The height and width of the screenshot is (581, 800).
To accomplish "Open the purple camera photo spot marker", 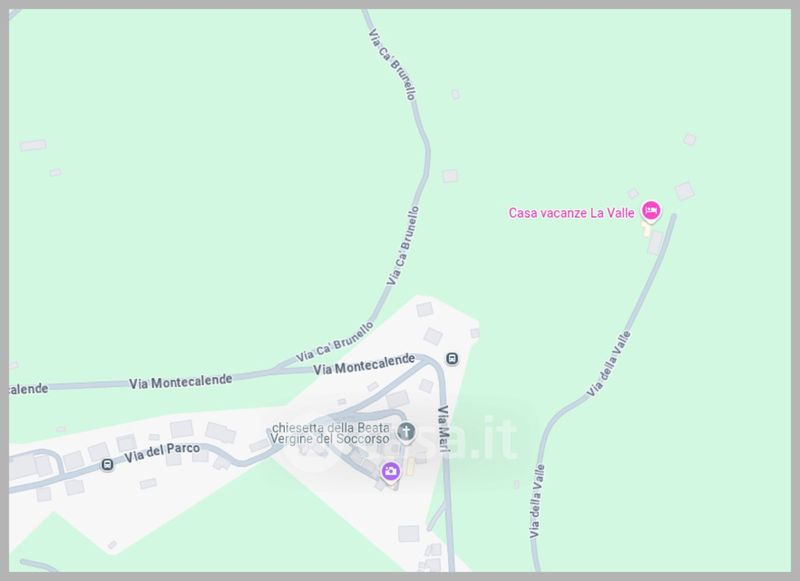I will click(390, 471).
